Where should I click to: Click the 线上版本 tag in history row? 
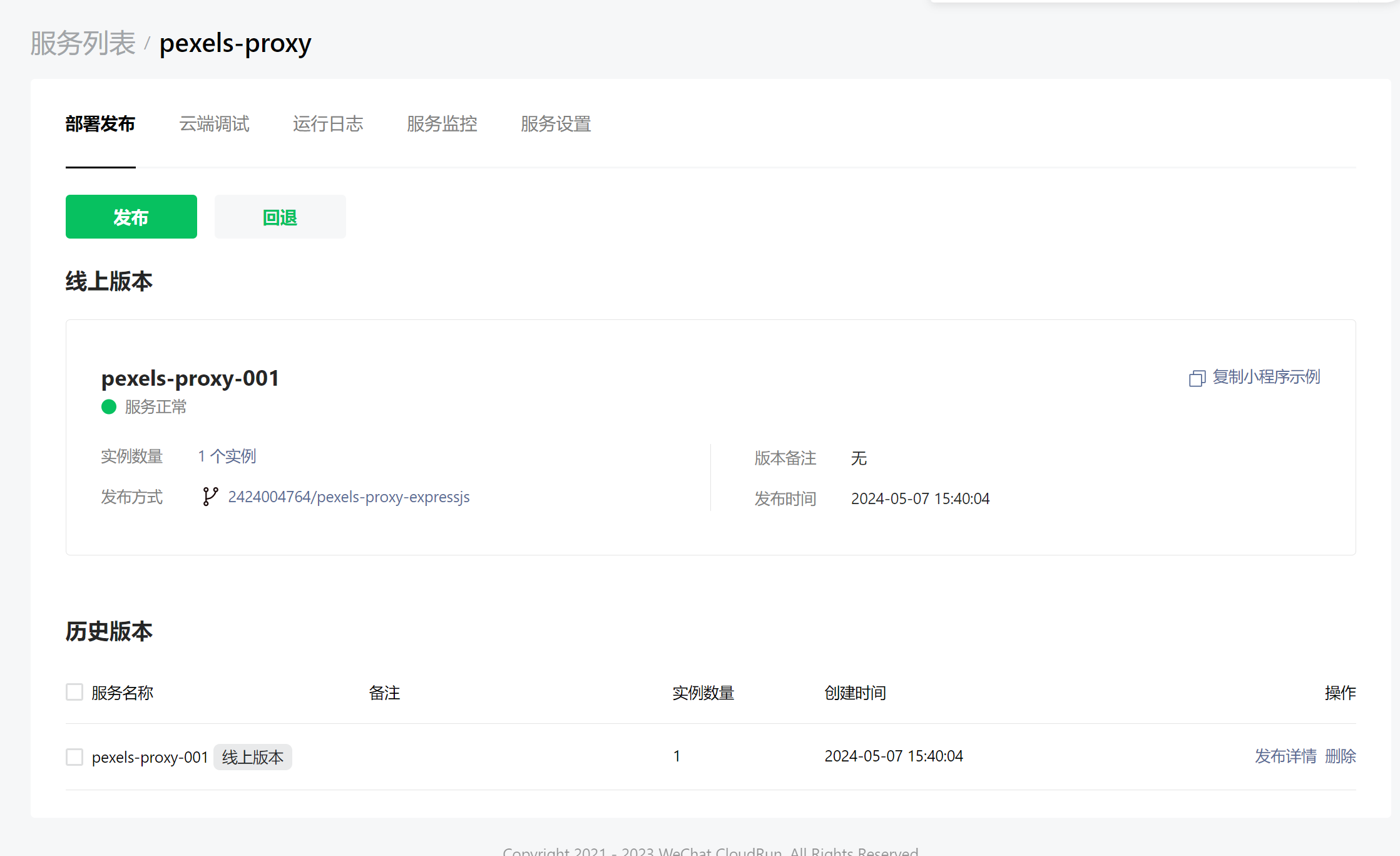(253, 757)
